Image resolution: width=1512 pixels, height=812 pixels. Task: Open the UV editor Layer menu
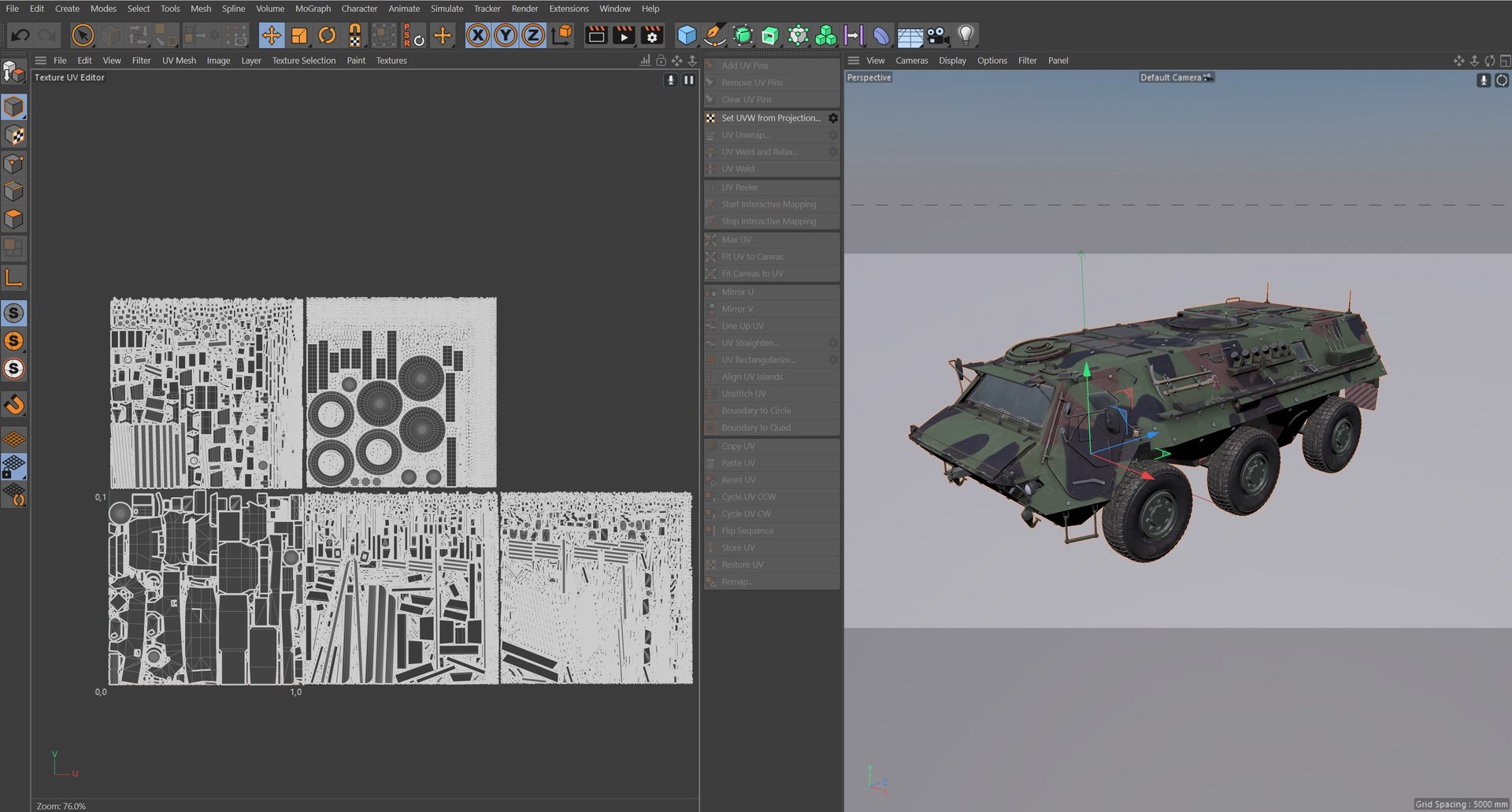point(251,61)
